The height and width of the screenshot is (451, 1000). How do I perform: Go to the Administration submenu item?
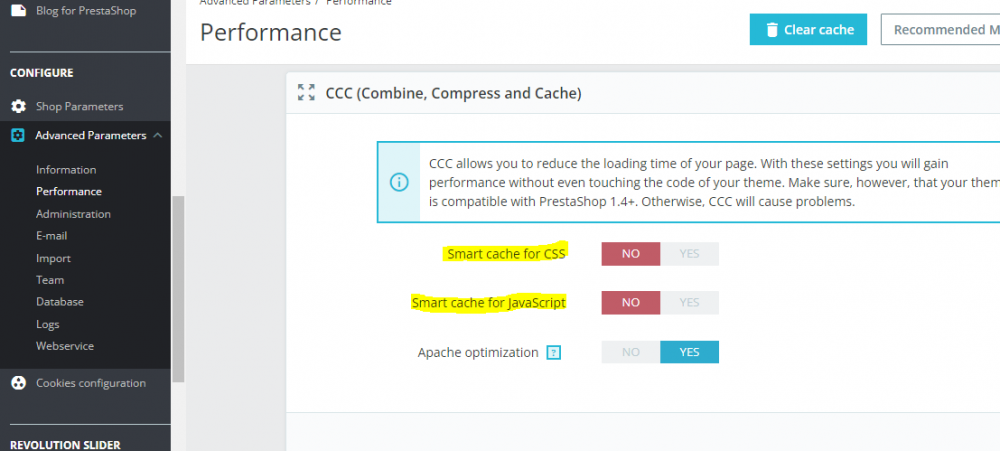coord(73,214)
